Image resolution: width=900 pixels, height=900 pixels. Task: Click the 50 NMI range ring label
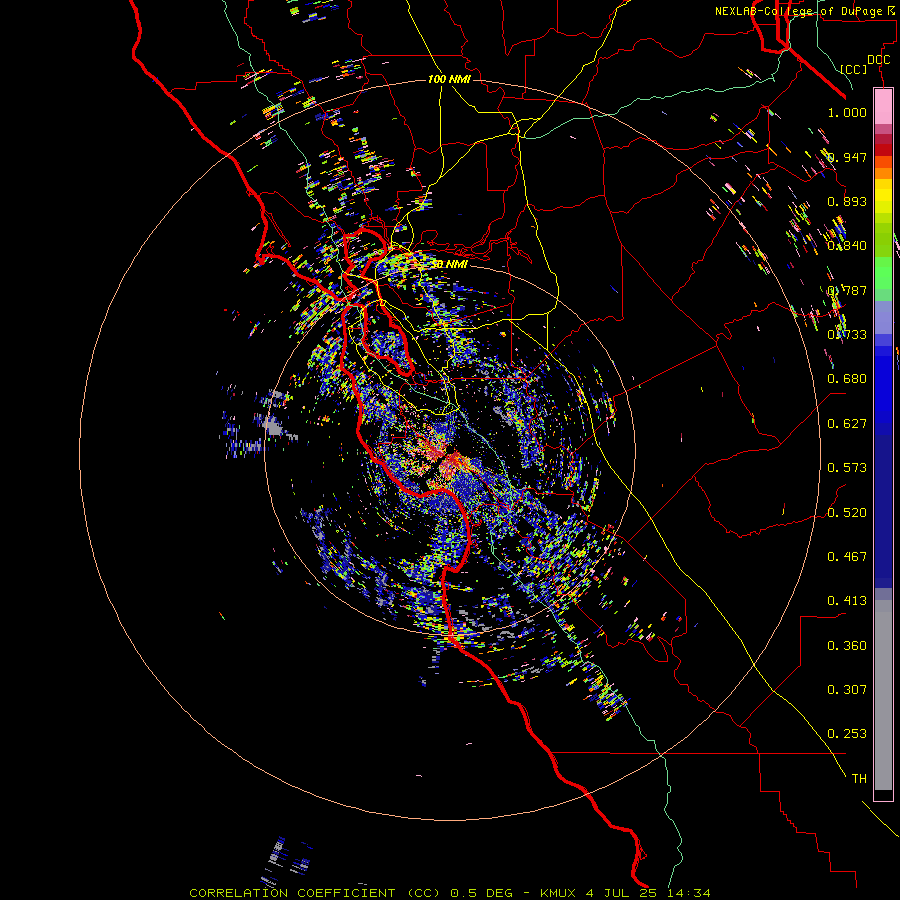coord(451,264)
